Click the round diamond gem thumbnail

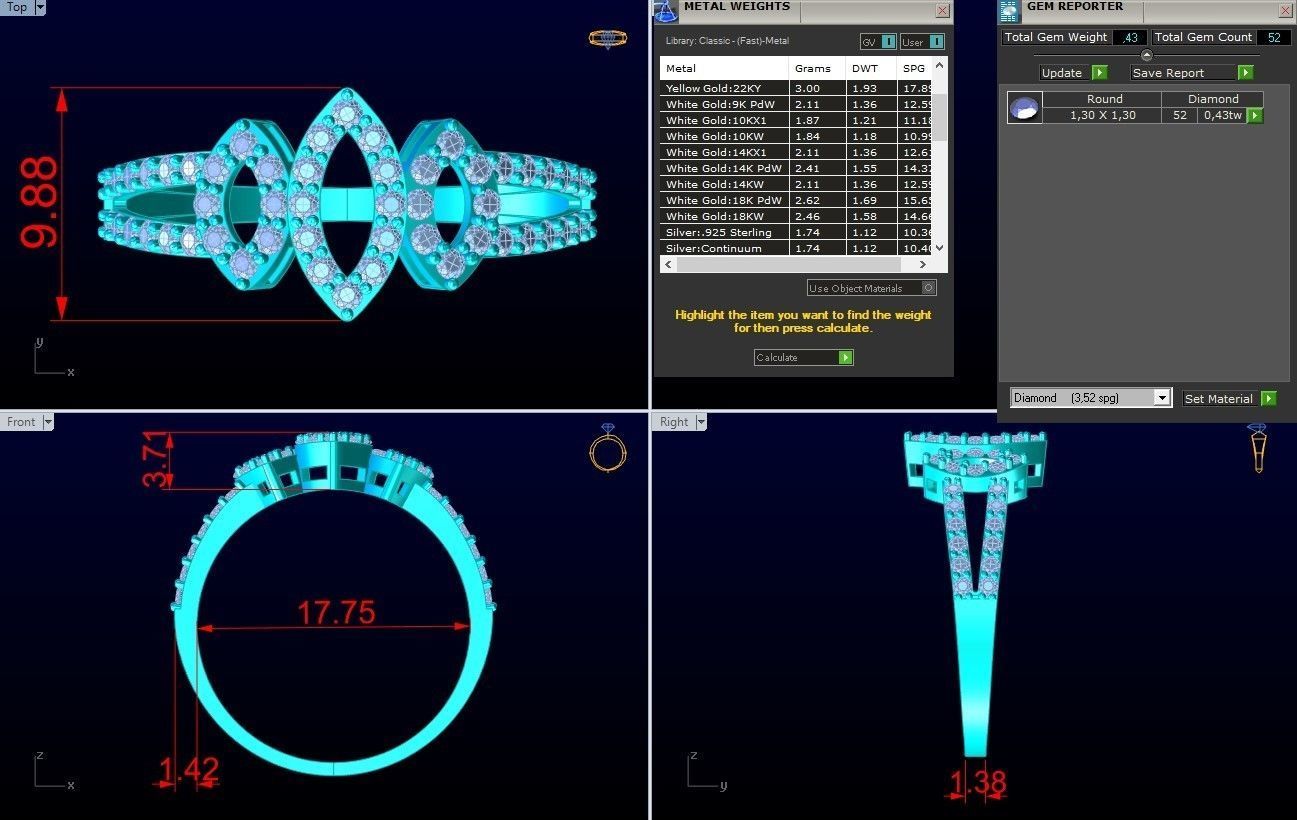coord(1025,108)
